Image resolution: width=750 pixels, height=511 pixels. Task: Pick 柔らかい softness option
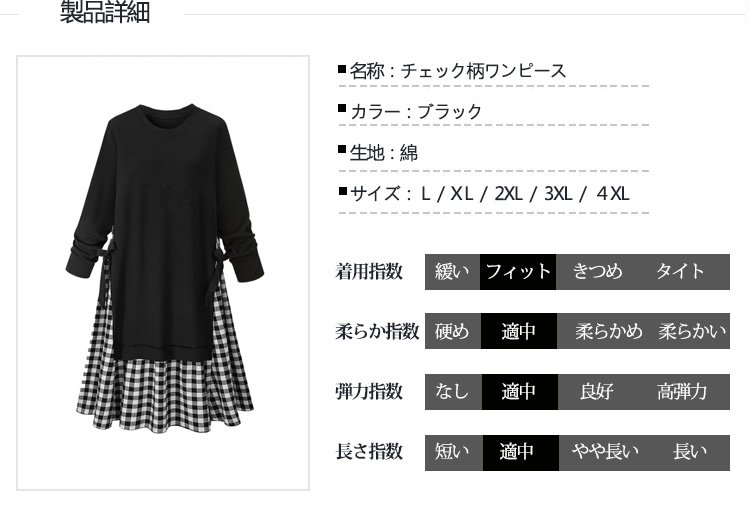(x=692, y=331)
